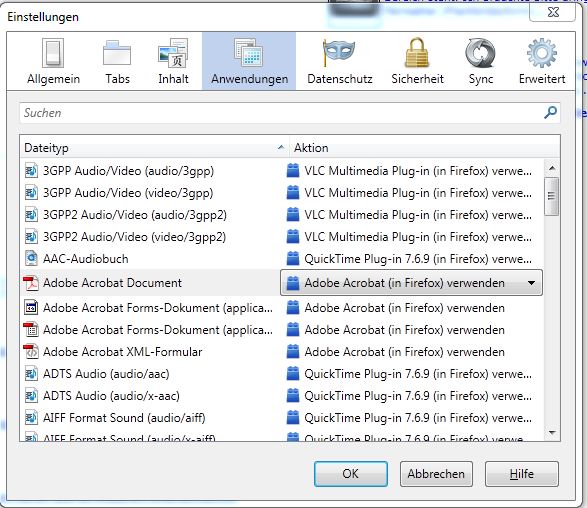Open the Allgemein settings tab
Viewport: 587px width, 508px height.
coord(53,61)
